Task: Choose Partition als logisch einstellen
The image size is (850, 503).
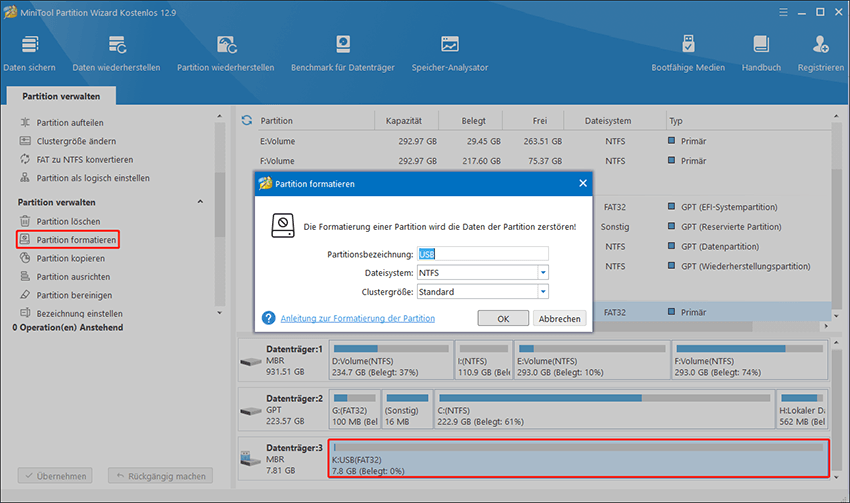Action: pyautogui.click(x=93, y=178)
